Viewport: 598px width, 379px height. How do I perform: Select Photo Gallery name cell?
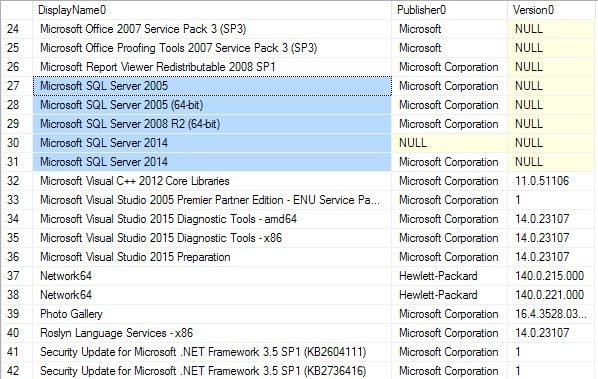[212, 314]
